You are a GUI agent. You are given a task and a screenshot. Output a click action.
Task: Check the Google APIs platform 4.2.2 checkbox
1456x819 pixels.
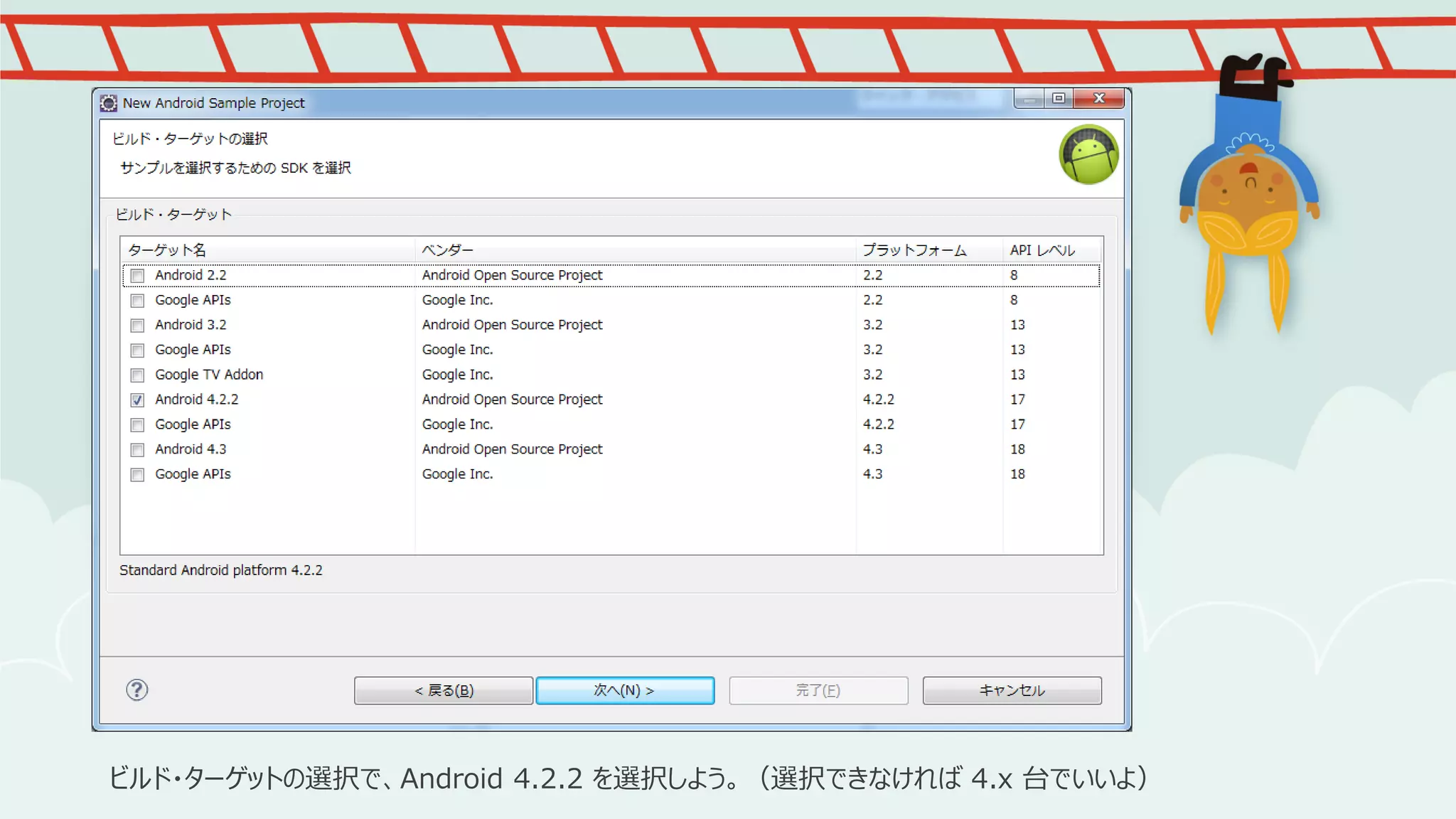(x=137, y=425)
